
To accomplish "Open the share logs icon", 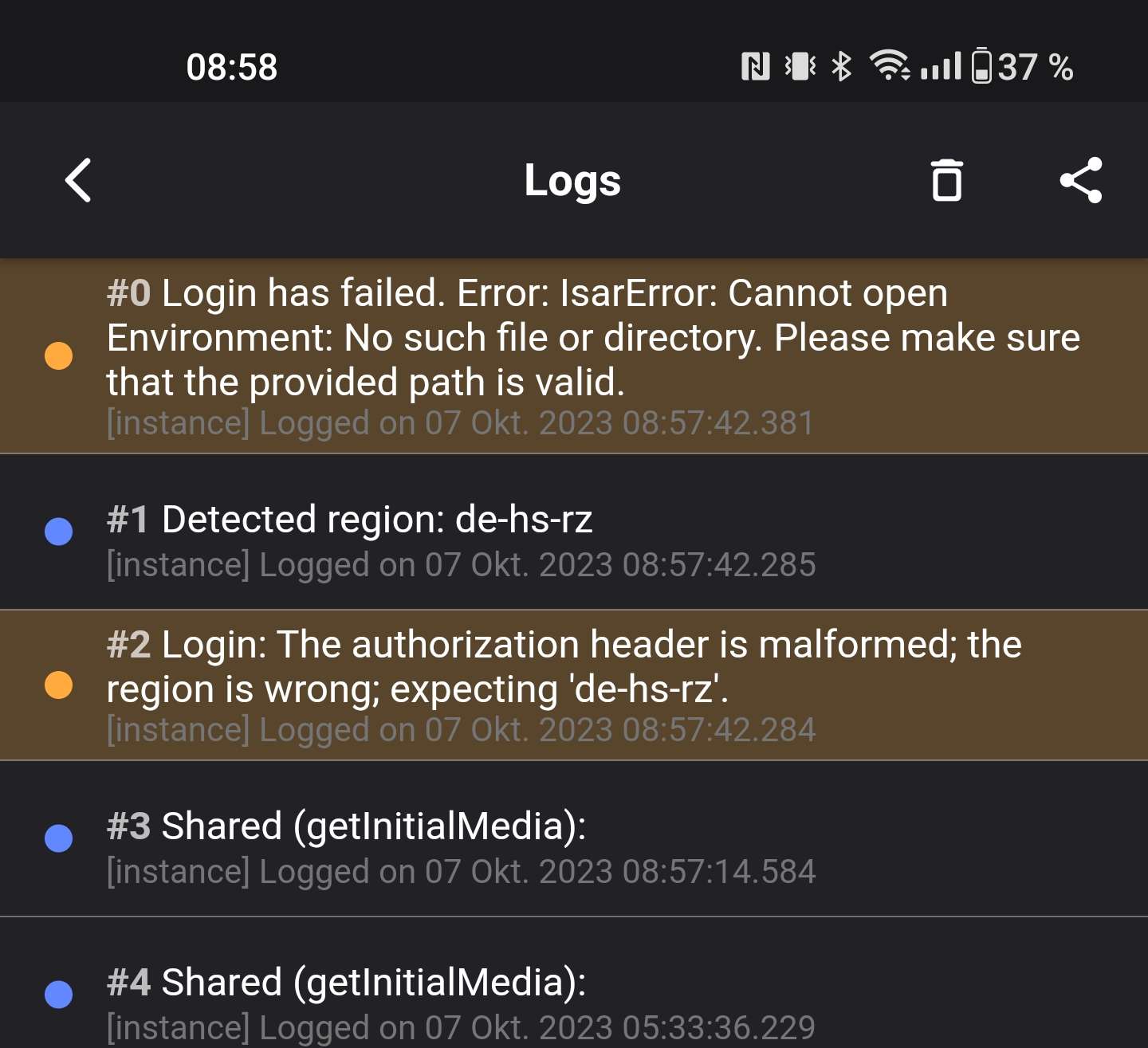I will [x=1081, y=180].
